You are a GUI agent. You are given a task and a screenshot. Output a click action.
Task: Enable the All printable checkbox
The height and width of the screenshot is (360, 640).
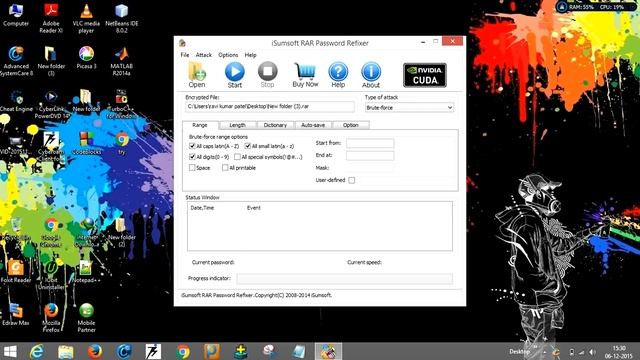pyautogui.click(x=225, y=168)
